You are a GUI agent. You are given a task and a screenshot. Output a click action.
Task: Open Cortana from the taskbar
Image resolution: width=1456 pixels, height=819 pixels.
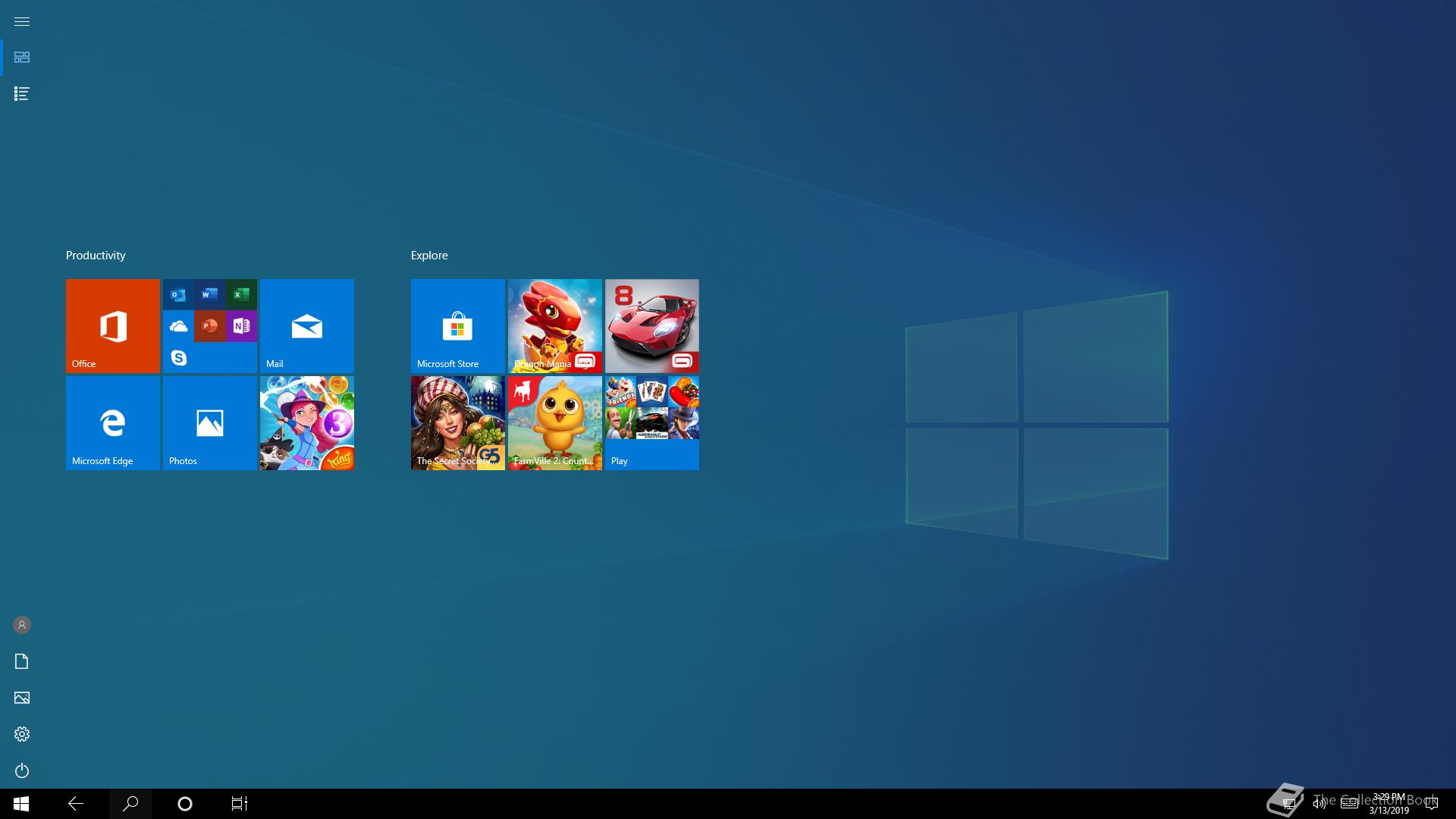[185, 804]
